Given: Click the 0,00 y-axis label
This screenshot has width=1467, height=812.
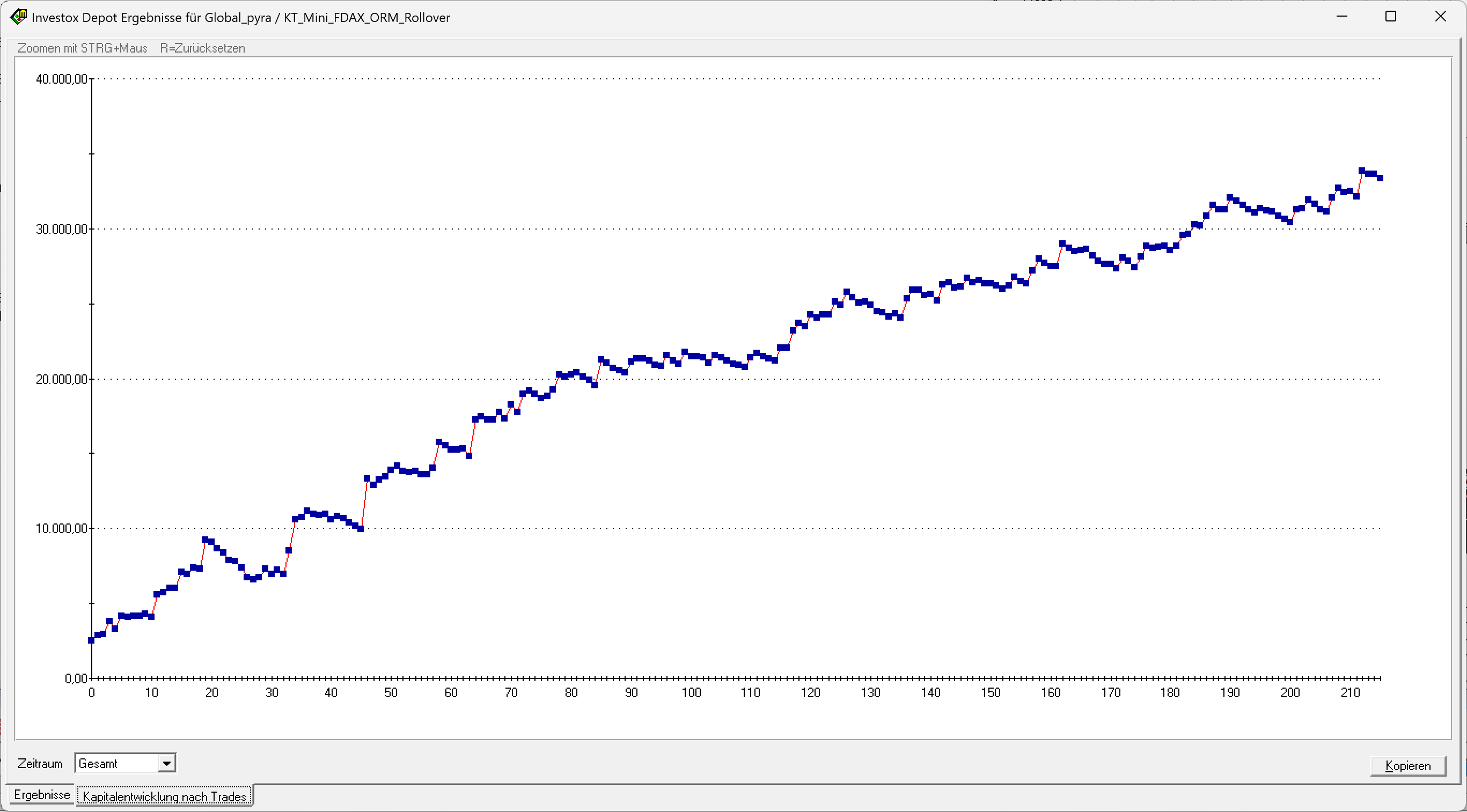Looking at the screenshot, I should click(x=76, y=679).
